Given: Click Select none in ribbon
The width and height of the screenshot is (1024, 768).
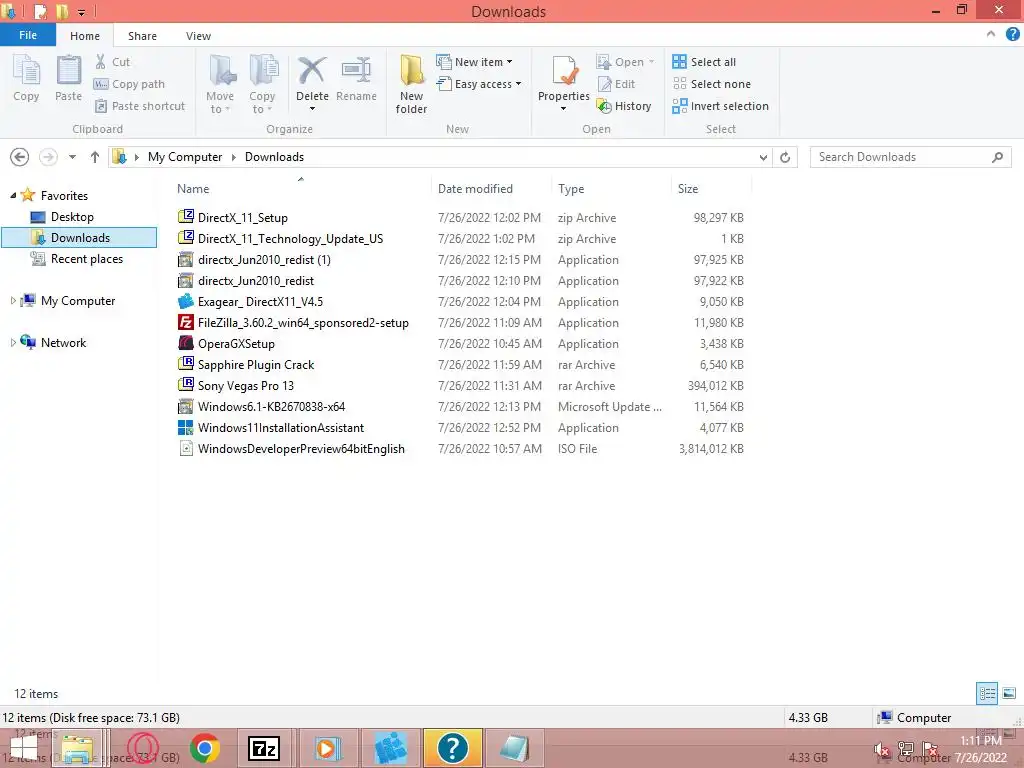Looking at the screenshot, I should coord(712,84).
